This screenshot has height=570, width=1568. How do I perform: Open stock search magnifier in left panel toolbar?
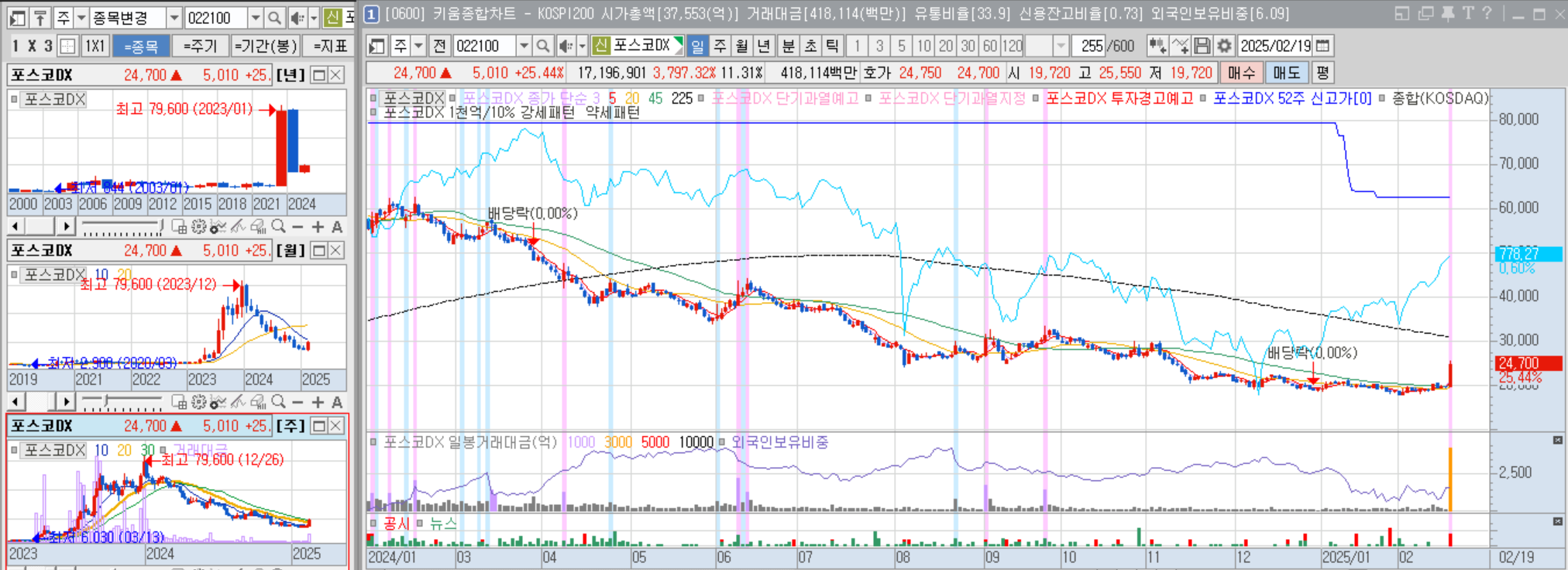(274, 18)
